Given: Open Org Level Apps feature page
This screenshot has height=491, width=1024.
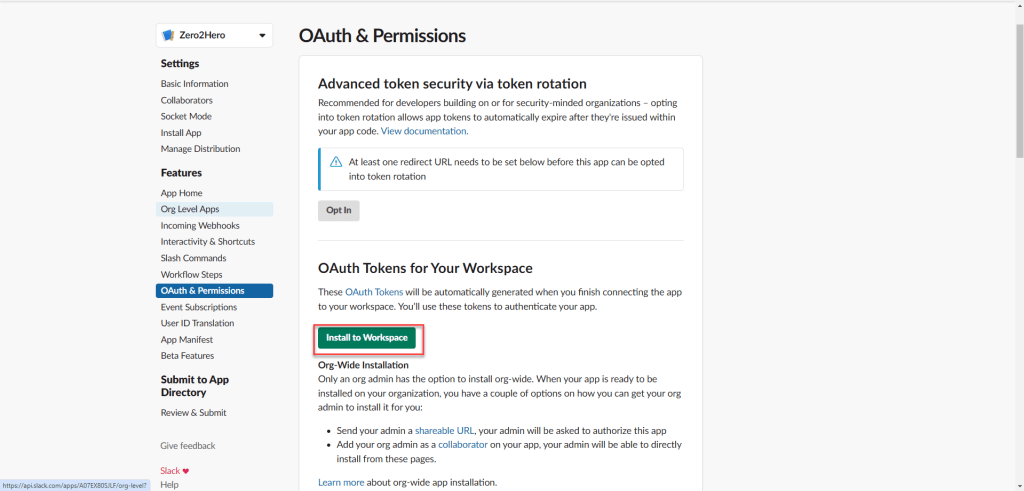Looking at the screenshot, I should [190, 209].
